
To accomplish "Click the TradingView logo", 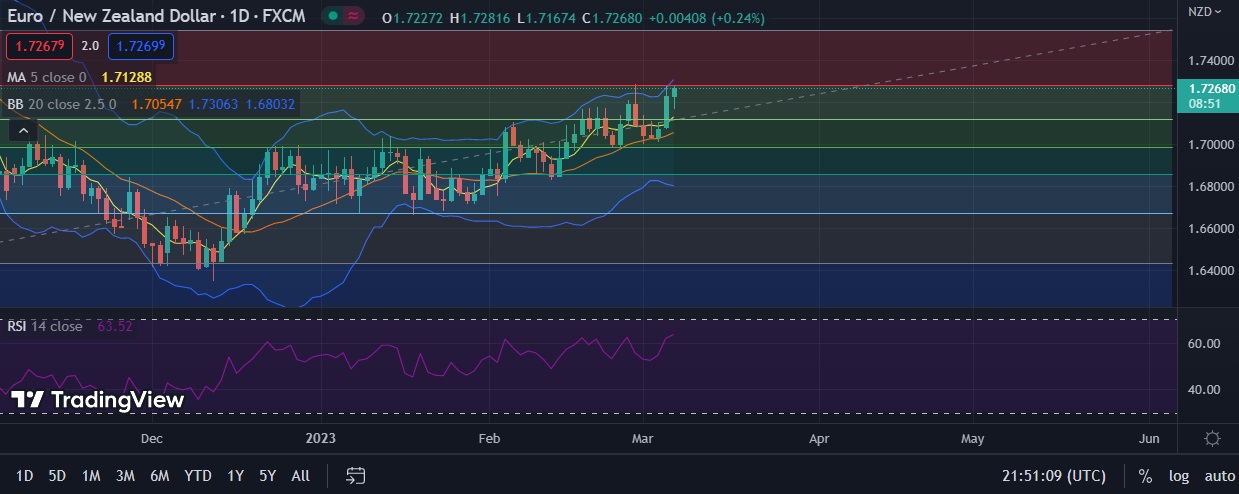I will 98,400.
